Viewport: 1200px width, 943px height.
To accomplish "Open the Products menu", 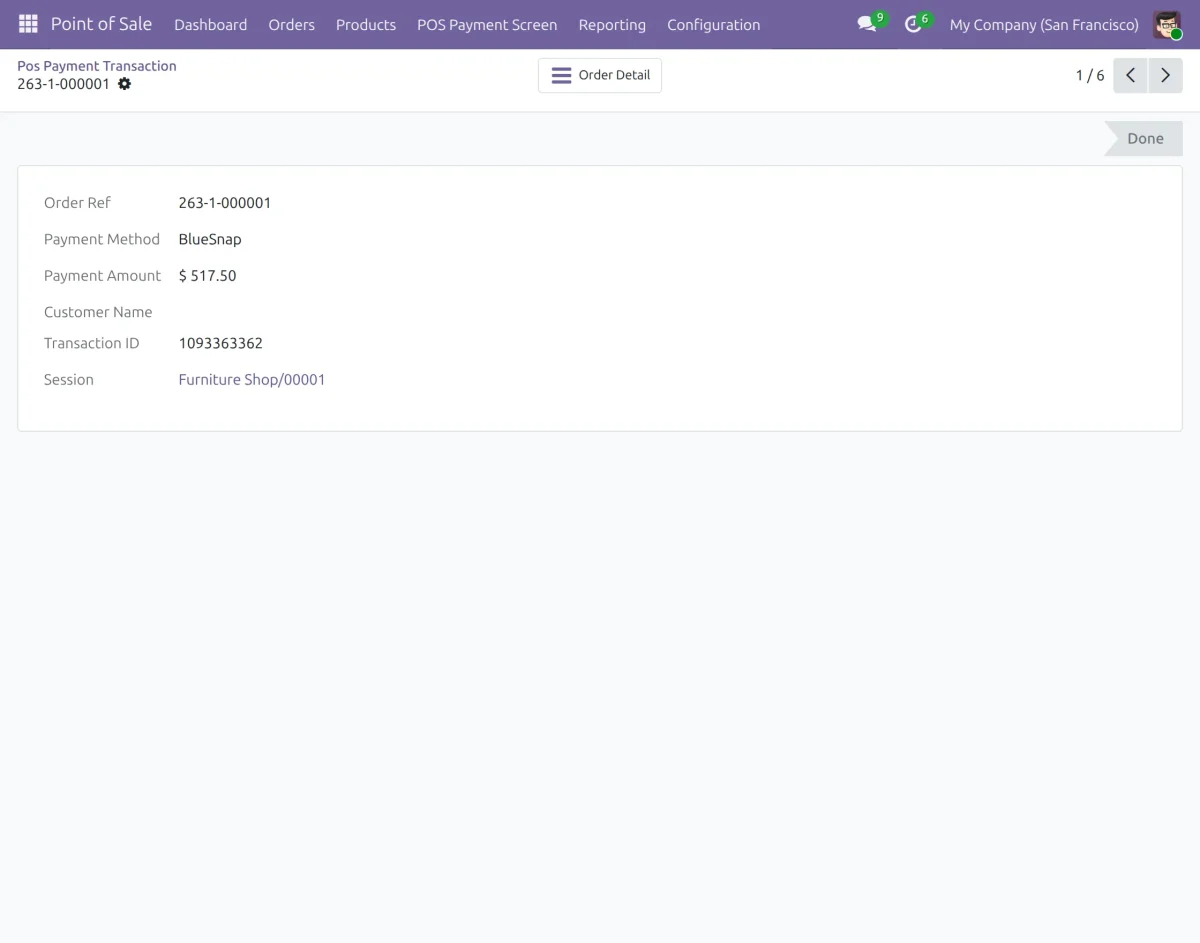I will [366, 24].
